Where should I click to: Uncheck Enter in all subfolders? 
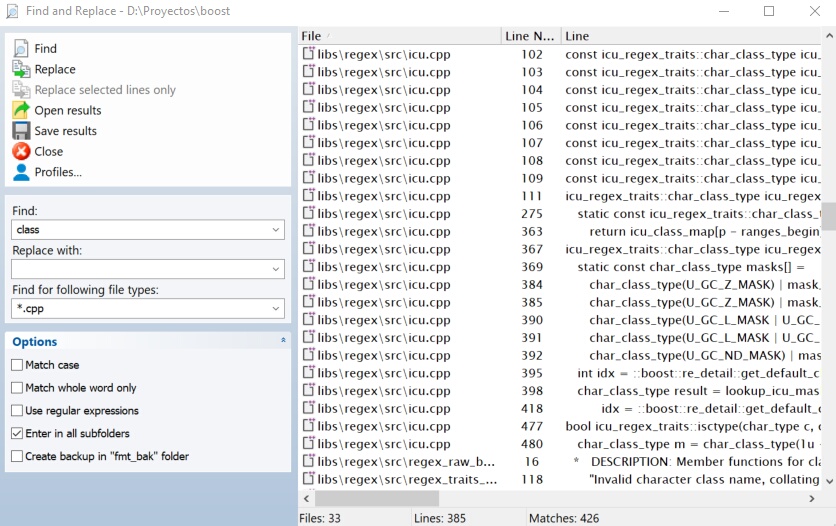[17, 433]
